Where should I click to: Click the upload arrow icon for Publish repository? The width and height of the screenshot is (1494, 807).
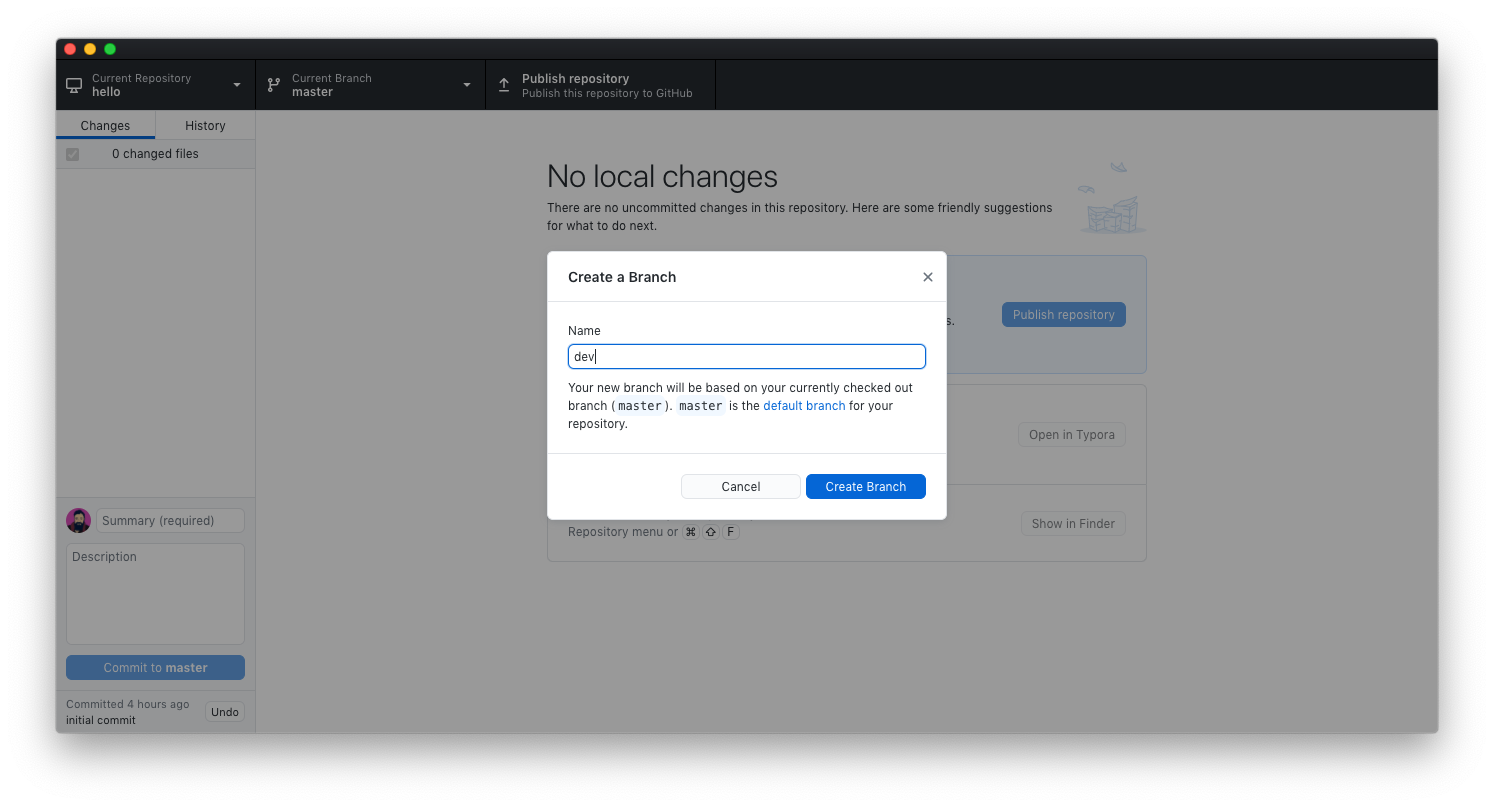coord(504,85)
